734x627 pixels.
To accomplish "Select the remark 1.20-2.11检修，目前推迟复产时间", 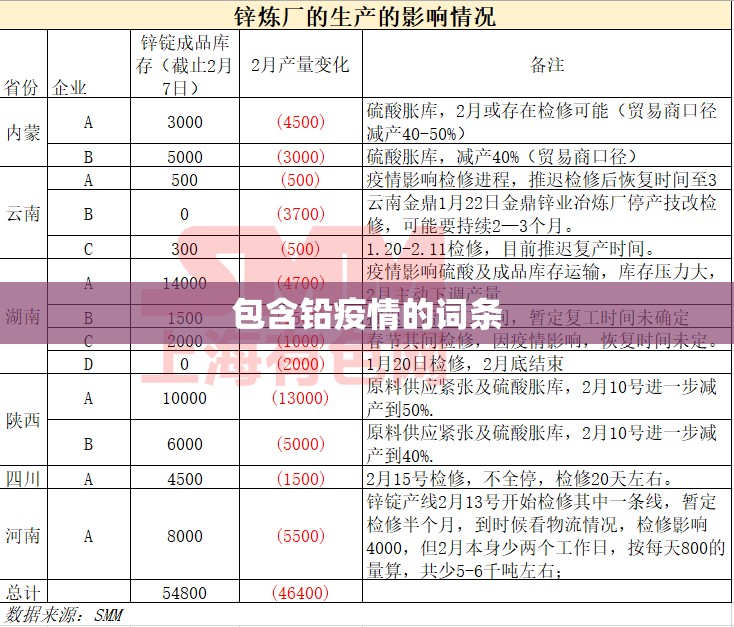I will 510,248.
